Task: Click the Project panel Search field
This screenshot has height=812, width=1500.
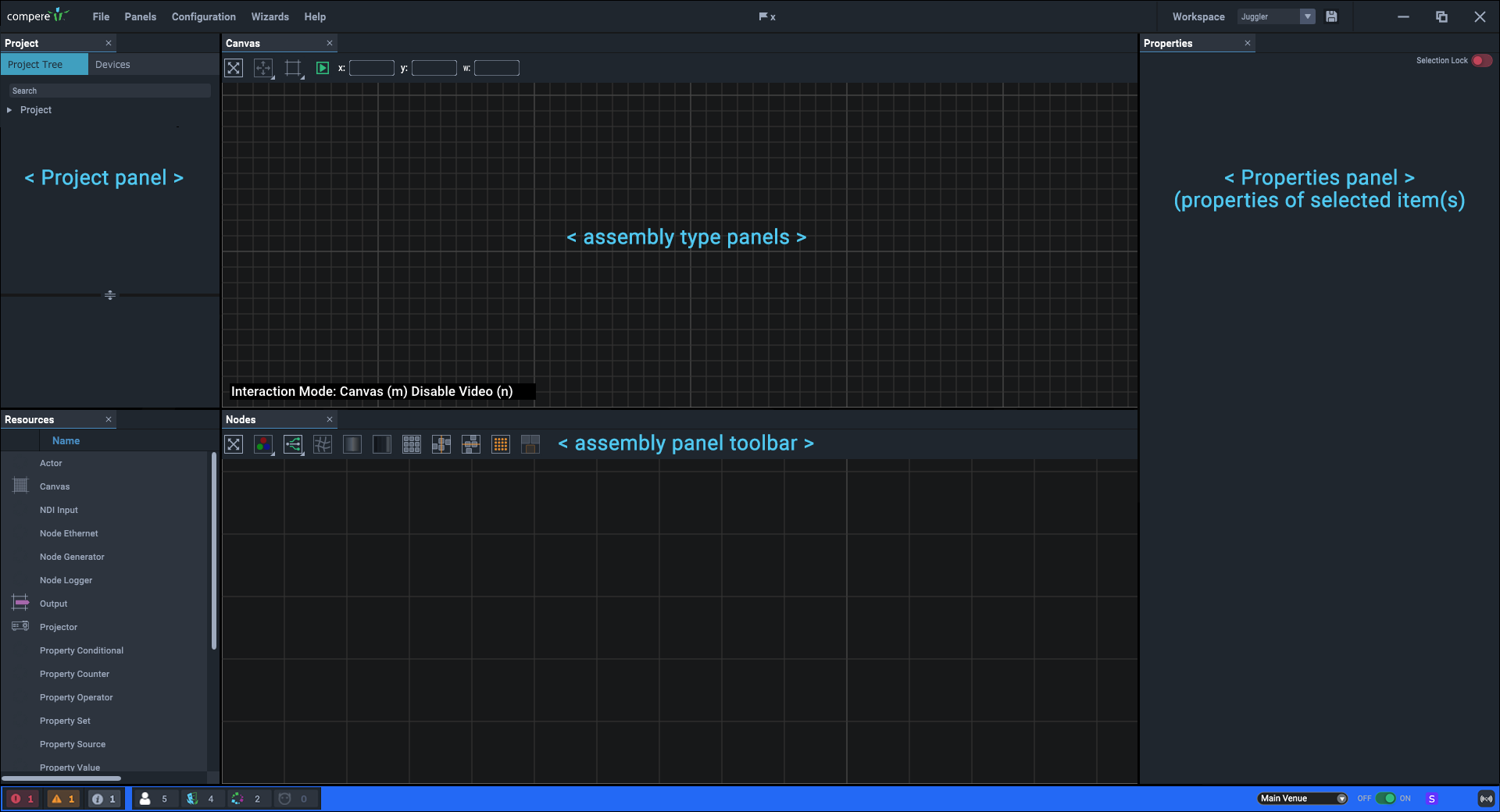Action: click(x=109, y=91)
